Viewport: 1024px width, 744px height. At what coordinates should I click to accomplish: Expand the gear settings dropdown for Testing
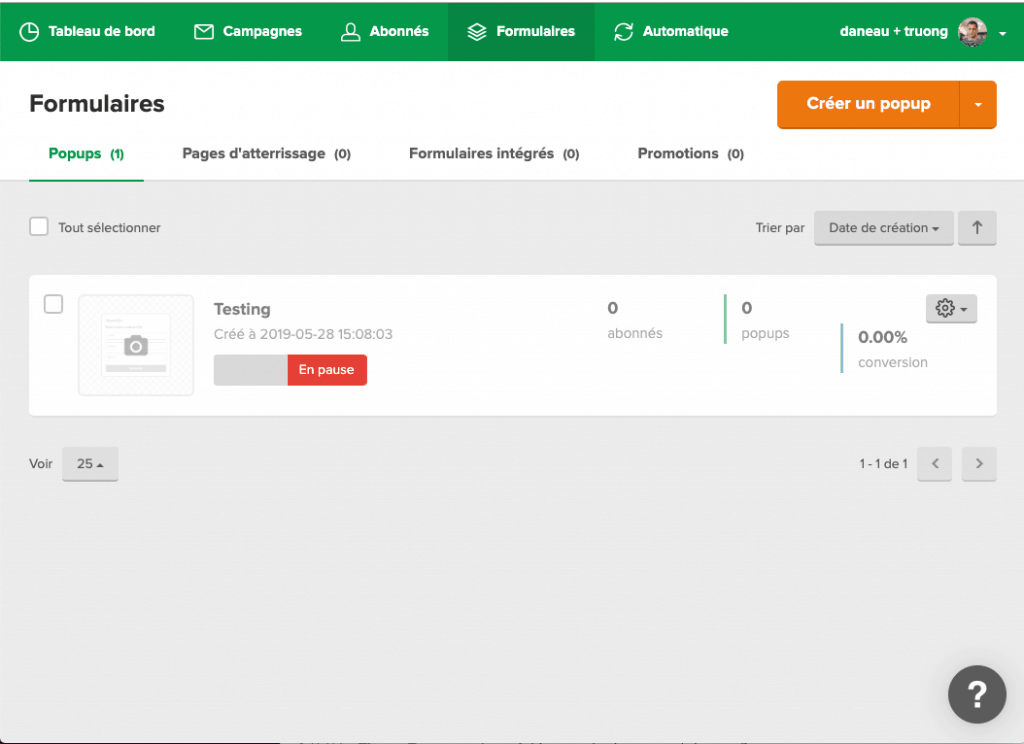point(951,309)
